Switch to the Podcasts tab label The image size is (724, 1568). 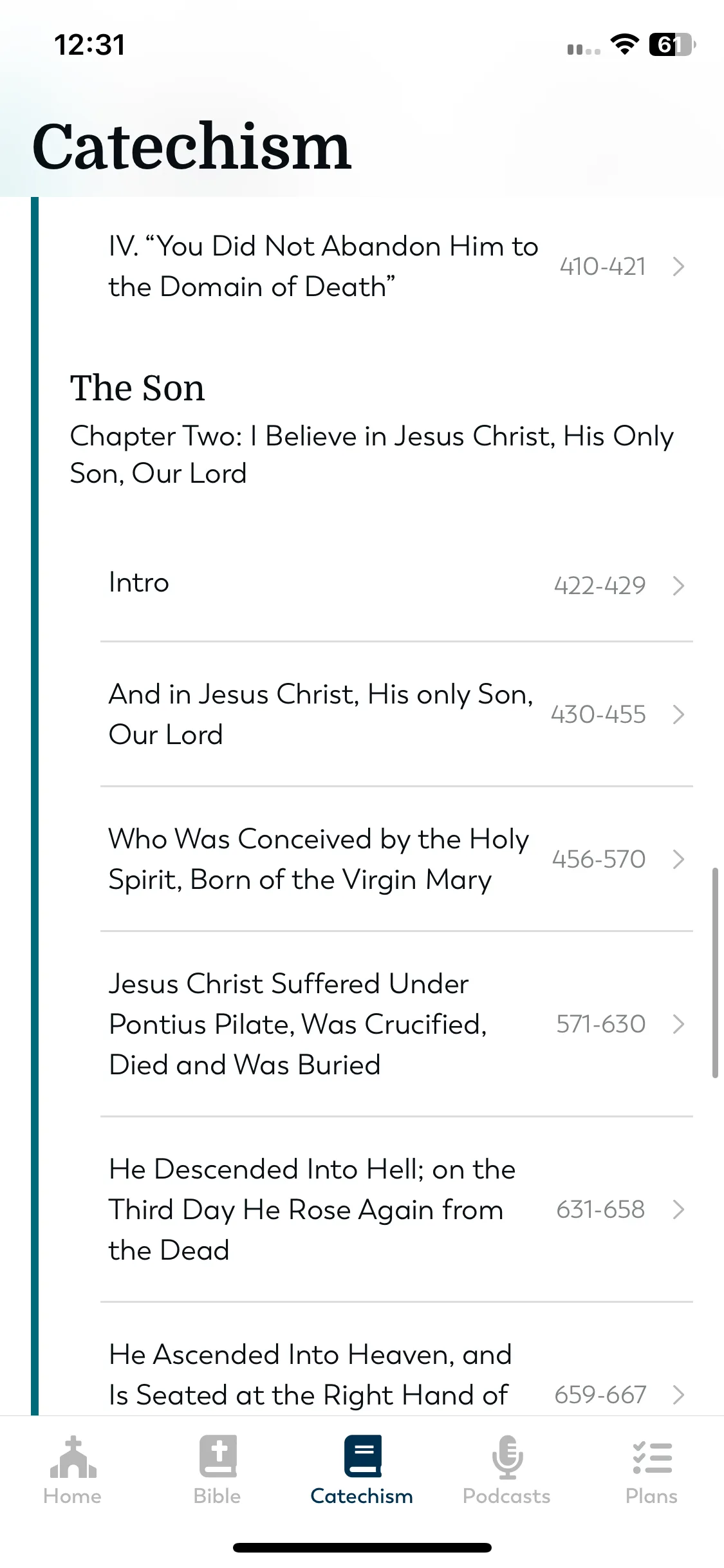[x=506, y=1496]
